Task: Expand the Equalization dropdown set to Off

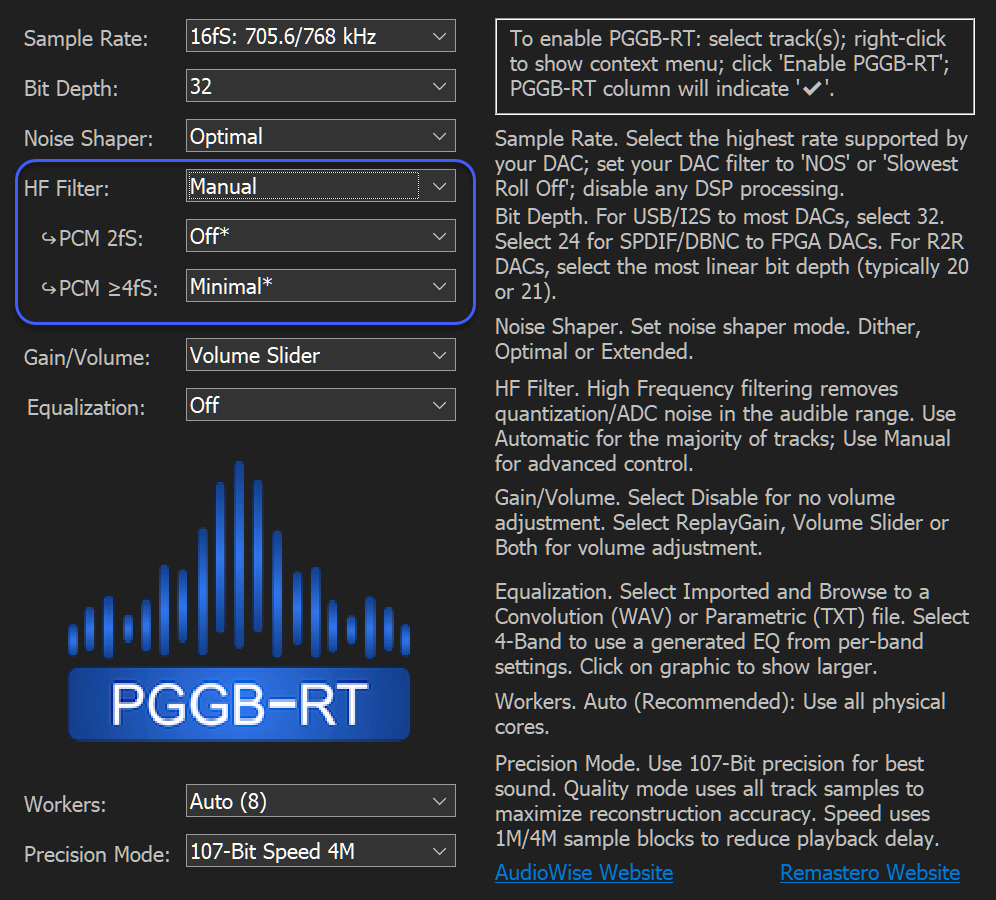Action: click(321, 405)
